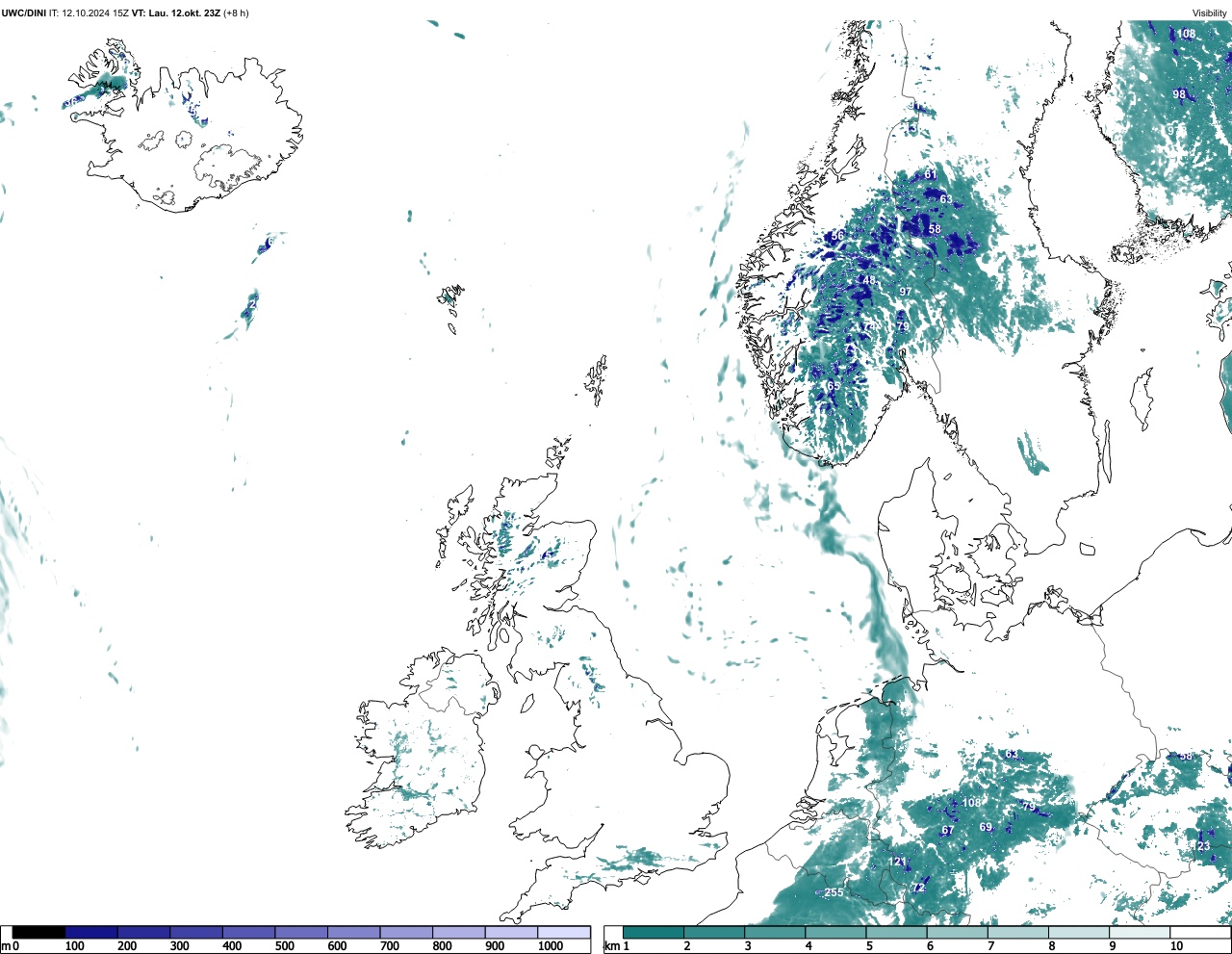This screenshot has width=1232, height=954.
Task: Click the black 0–100 m legend swatch
Action: 38,932
